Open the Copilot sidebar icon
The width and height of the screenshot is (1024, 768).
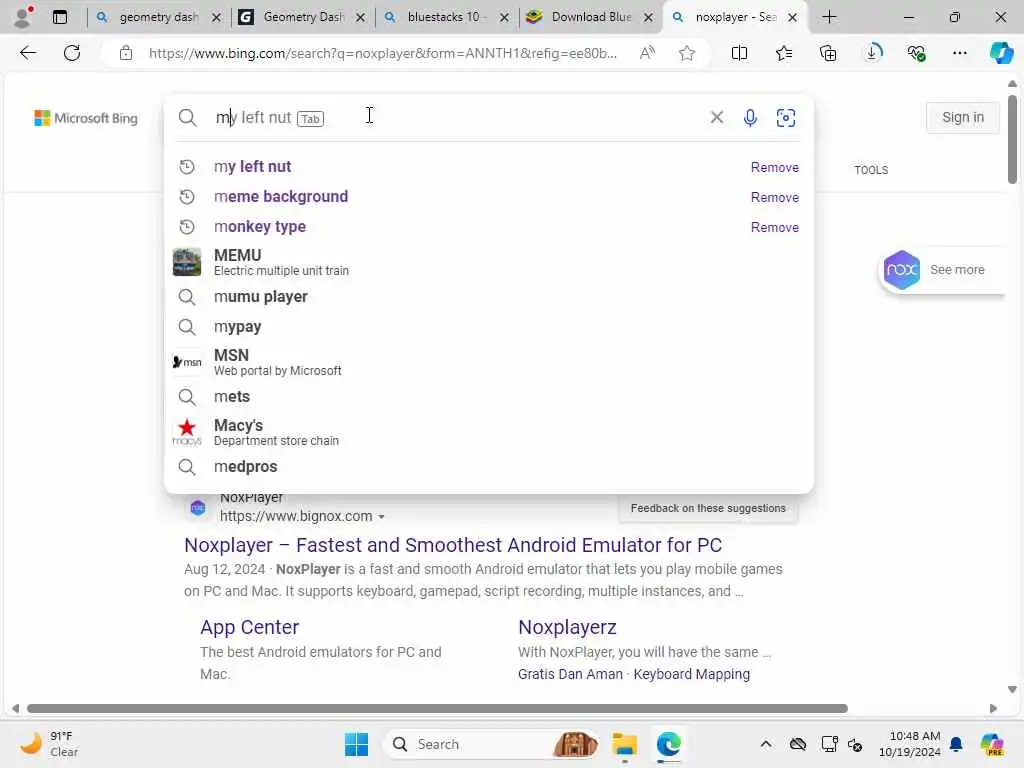(x=1001, y=53)
